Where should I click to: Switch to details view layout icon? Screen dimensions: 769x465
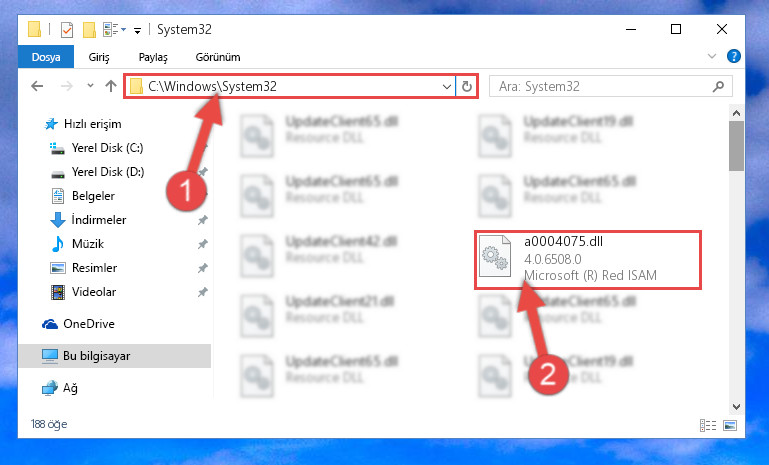coord(708,425)
